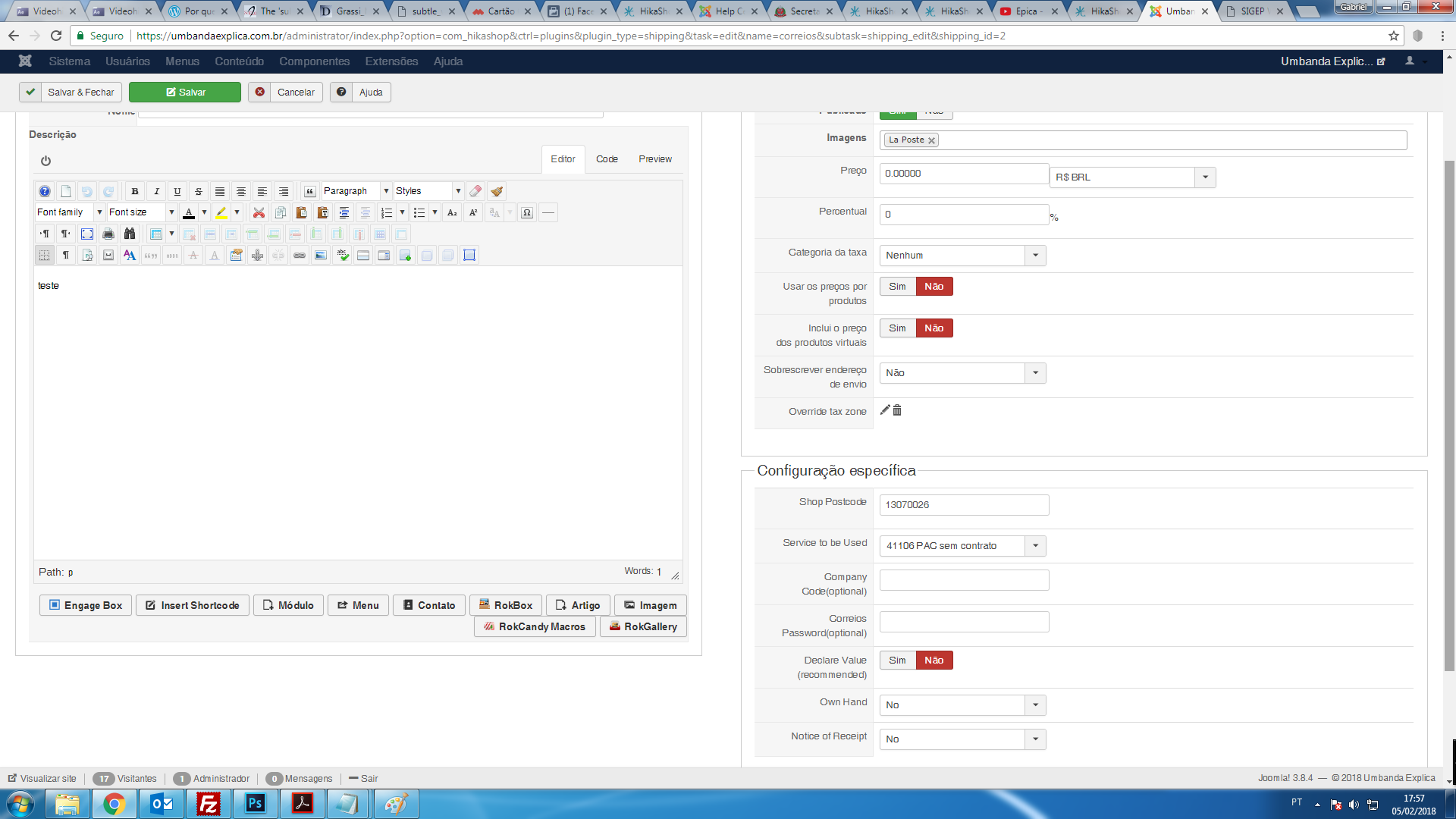Click the omega special character icon

(527, 212)
